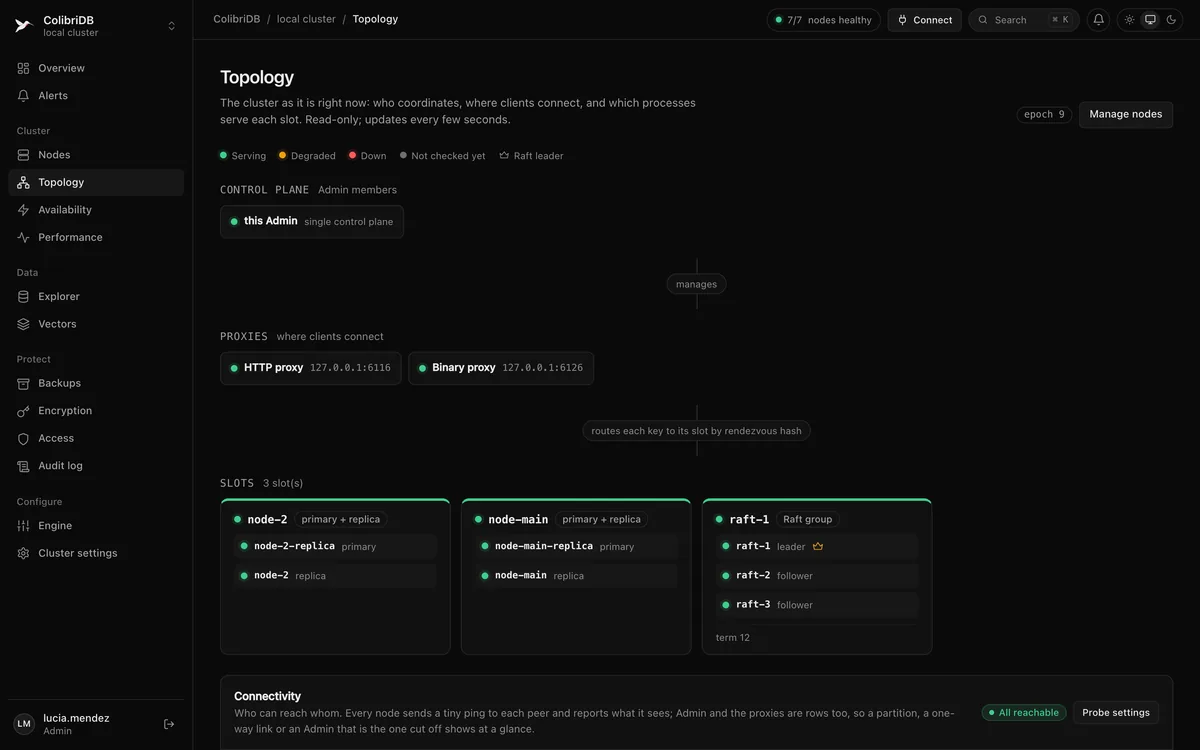Click the crown icon on raft-1 leader

click(x=817, y=547)
